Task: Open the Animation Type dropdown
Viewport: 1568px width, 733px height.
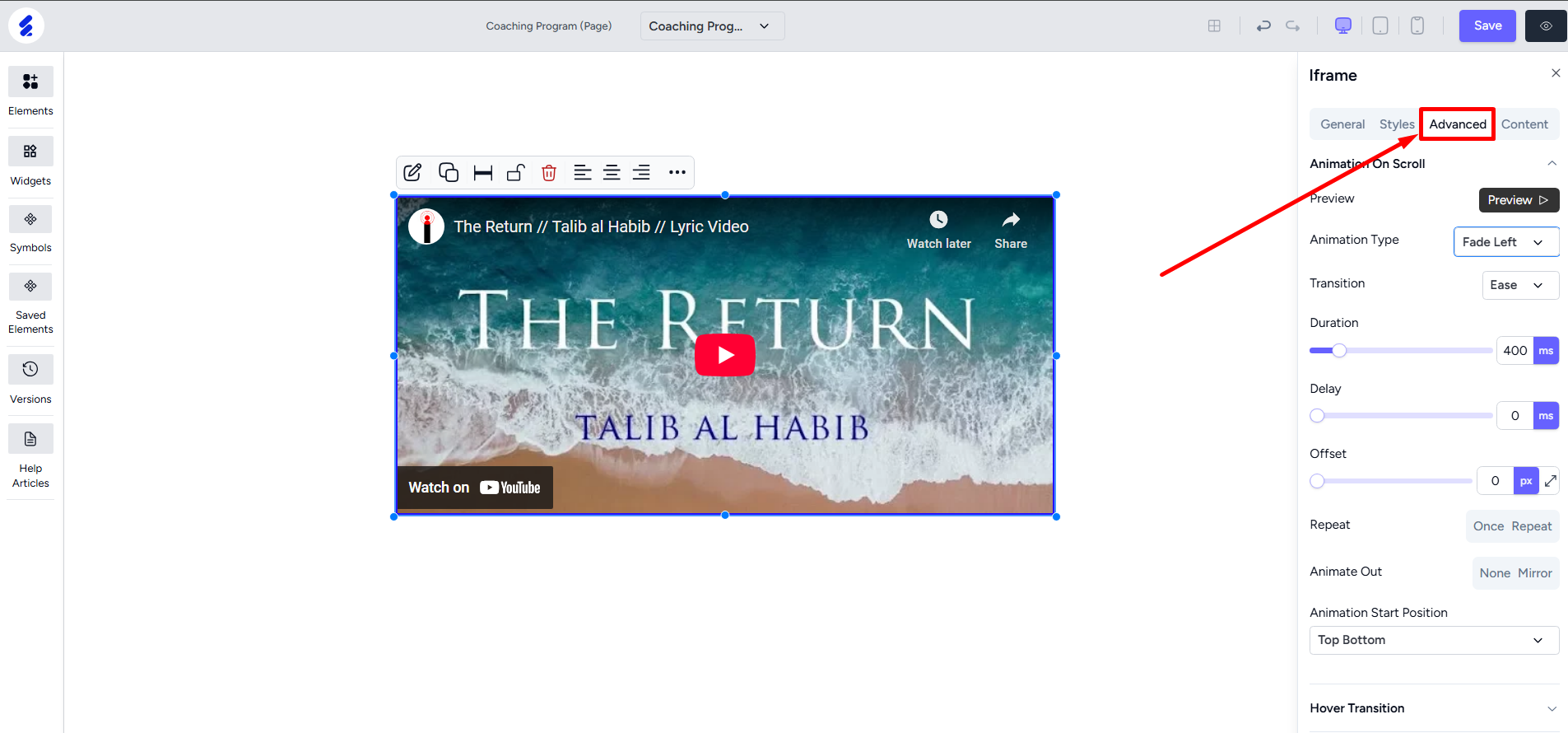Action: pos(1505,242)
